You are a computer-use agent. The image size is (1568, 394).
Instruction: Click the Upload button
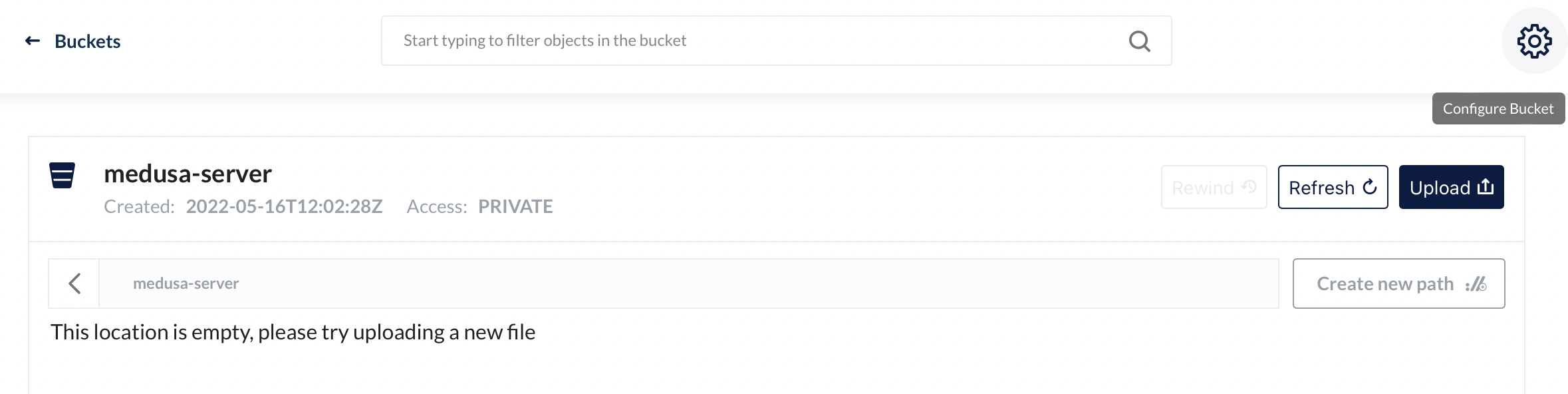tap(1450, 187)
